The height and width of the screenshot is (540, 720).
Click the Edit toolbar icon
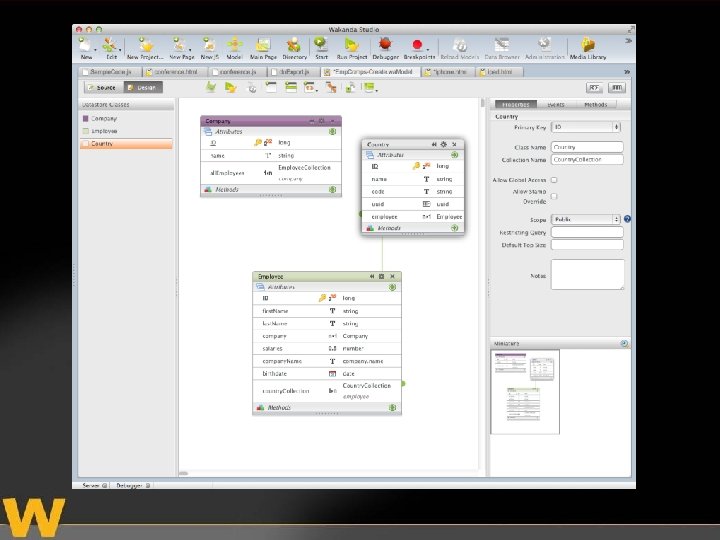click(109, 45)
